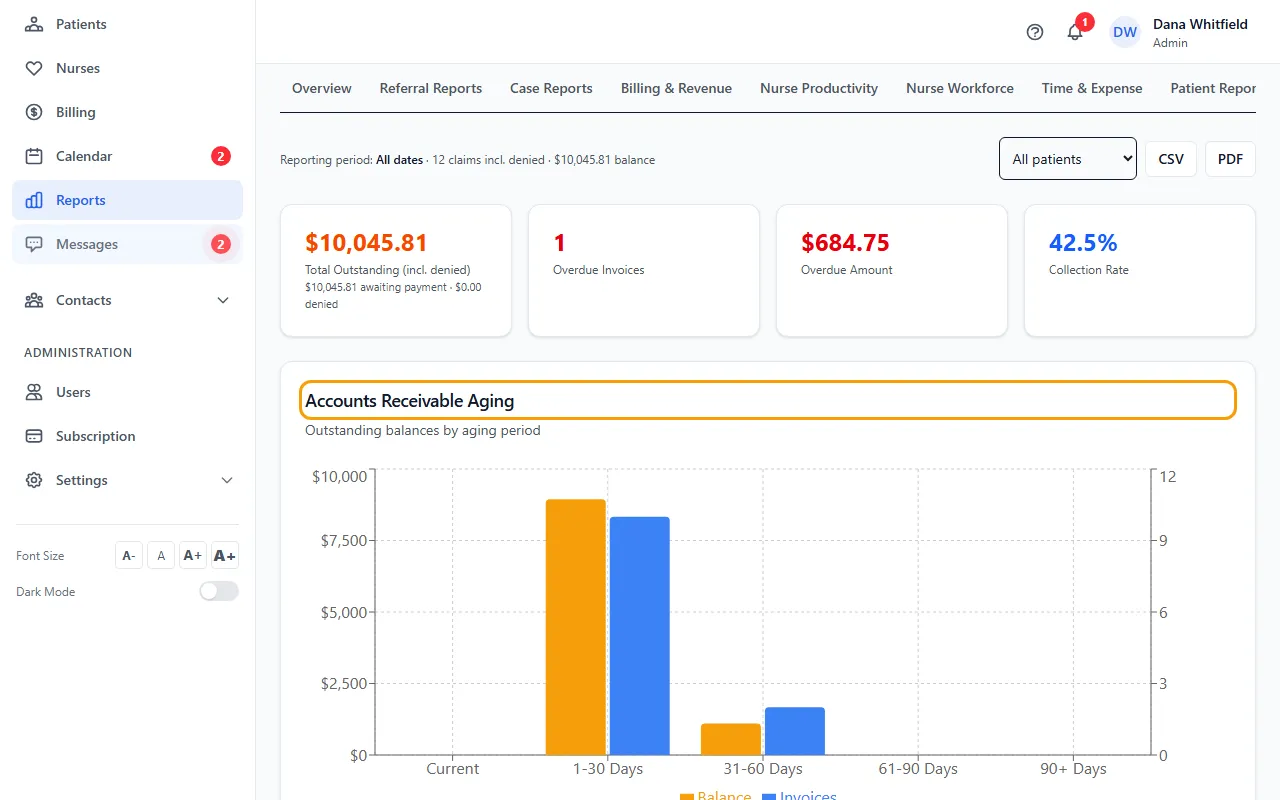Select the largest bold A+ font size
Screen dimensions: 1280x800
[x=225, y=555]
